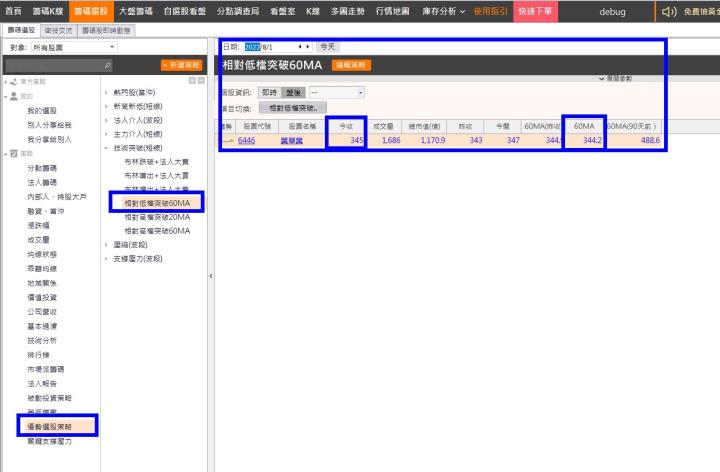Select 優勢選股策略 category

point(50,427)
